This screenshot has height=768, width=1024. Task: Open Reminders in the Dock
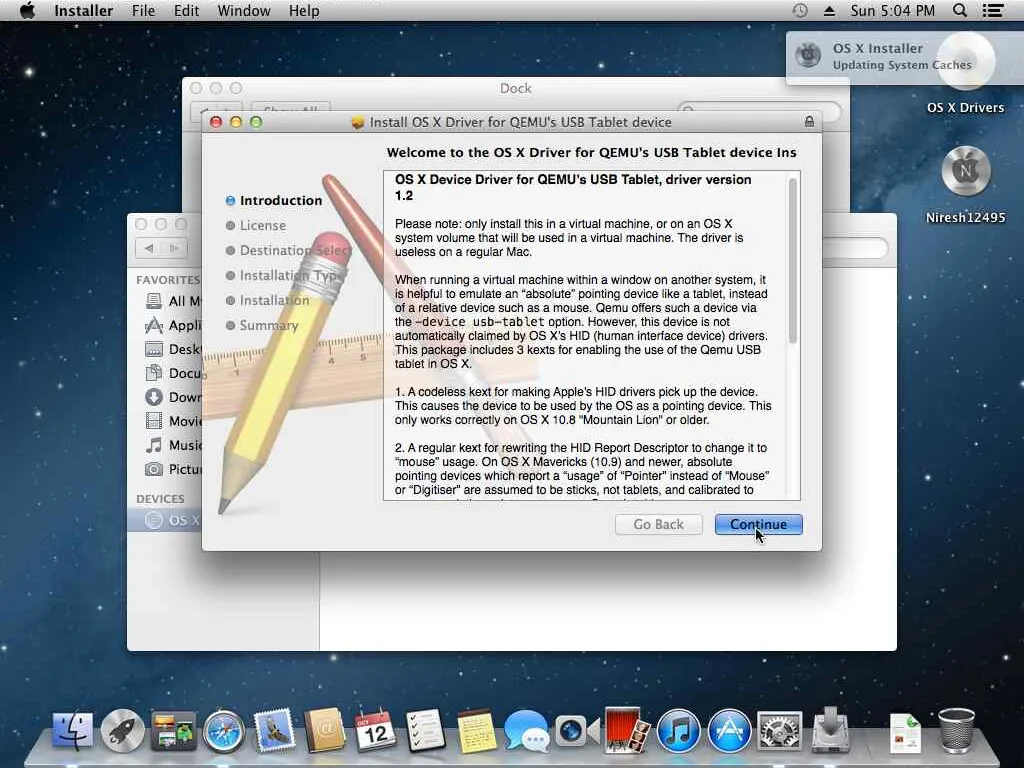tap(425, 729)
